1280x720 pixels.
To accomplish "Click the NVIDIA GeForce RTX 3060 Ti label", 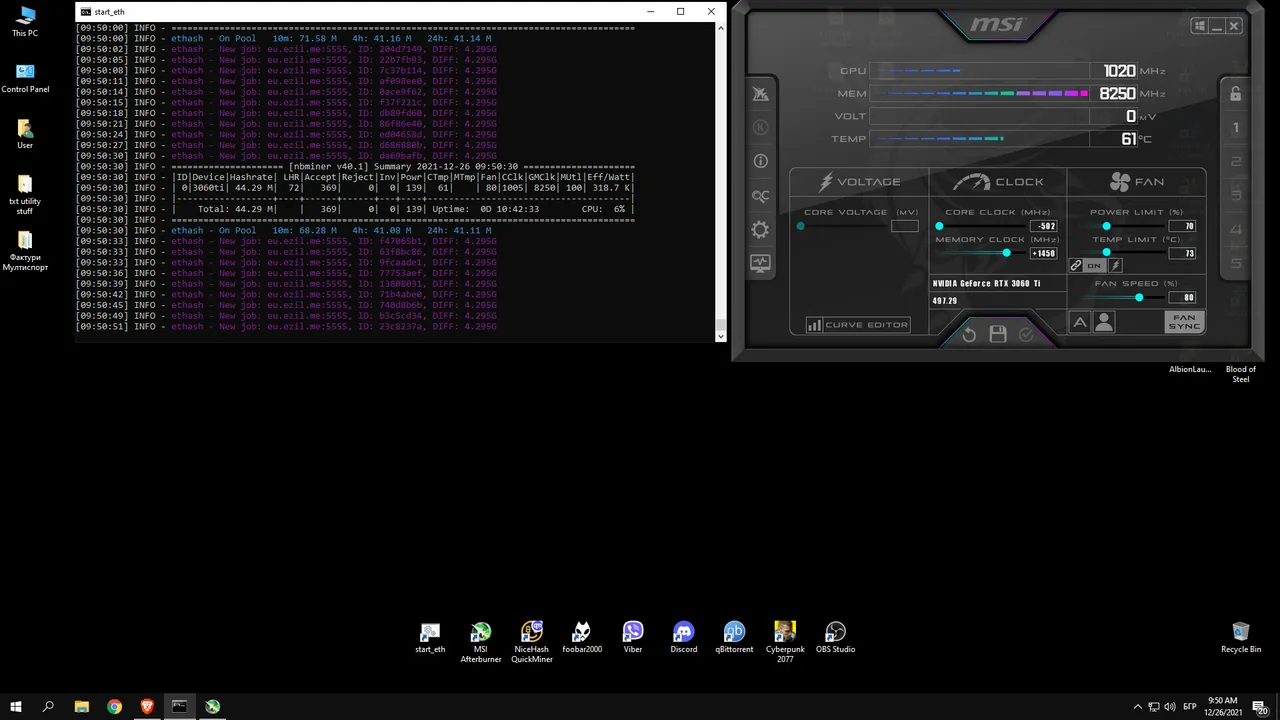I will click(x=986, y=283).
